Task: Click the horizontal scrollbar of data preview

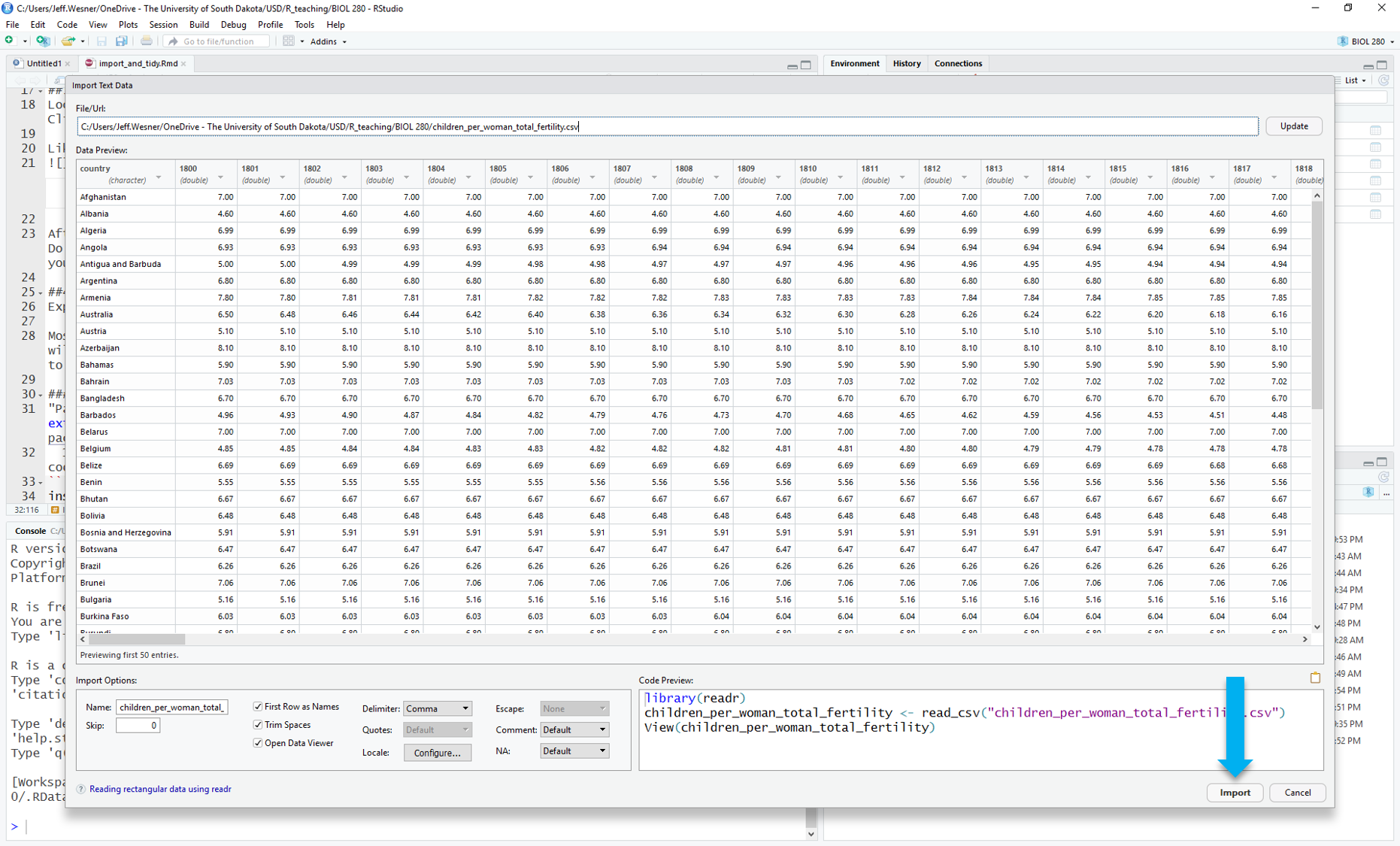Action: tap(136, 639)
